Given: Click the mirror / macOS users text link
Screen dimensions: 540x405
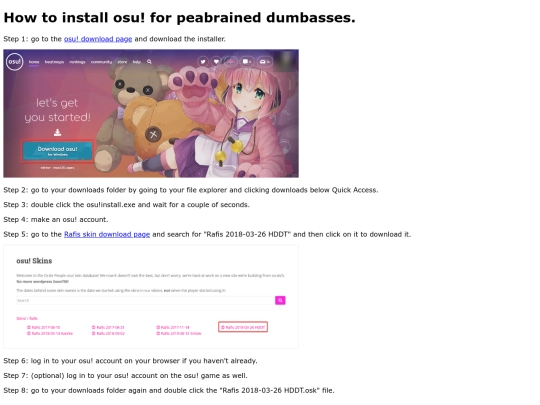Looking at the screenshot, I should point(58,168).
